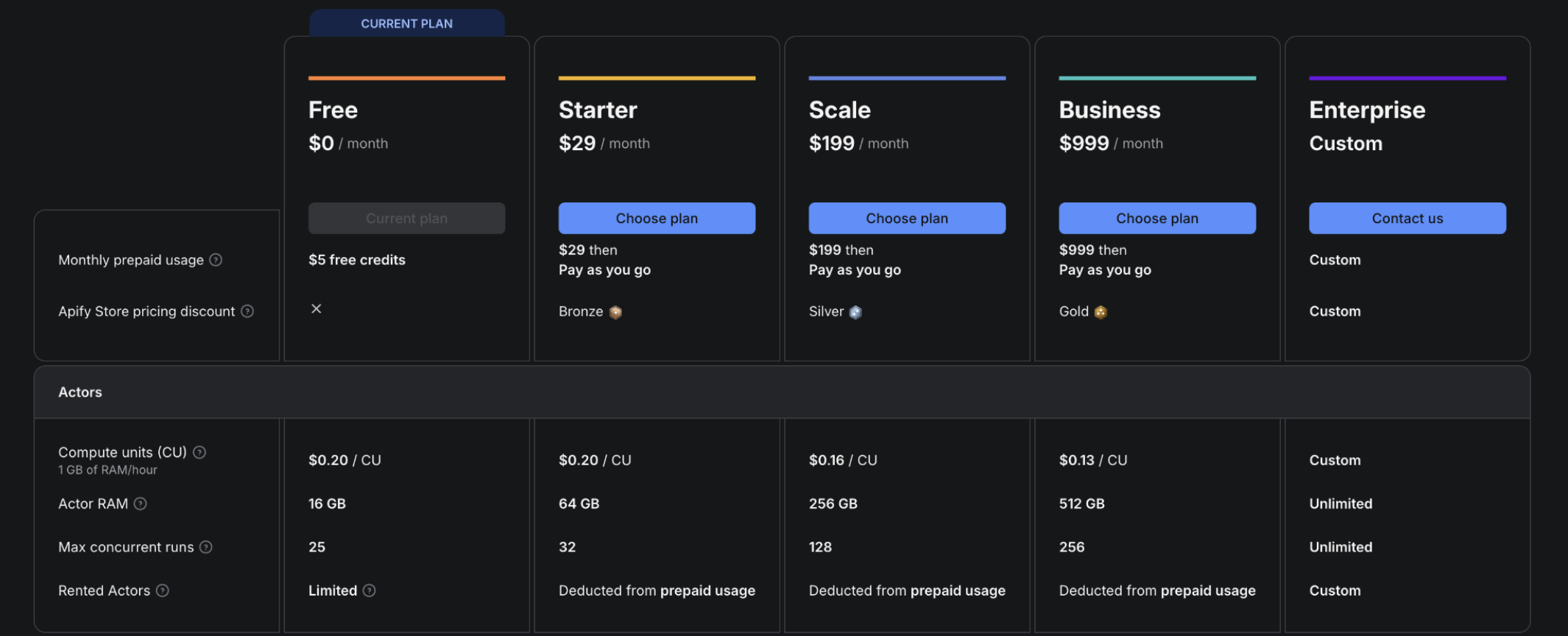Click the 32 concurrent runs value
The width and height of the screenshot is (1568, 636).
click(x=567, y=547)
